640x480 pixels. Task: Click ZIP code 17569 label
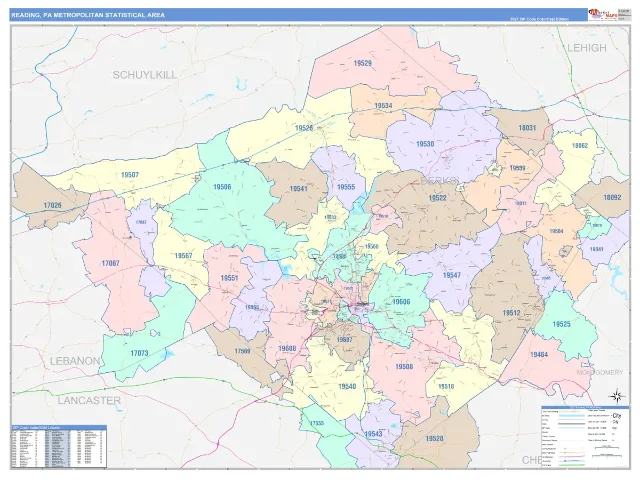coord(242,351)
